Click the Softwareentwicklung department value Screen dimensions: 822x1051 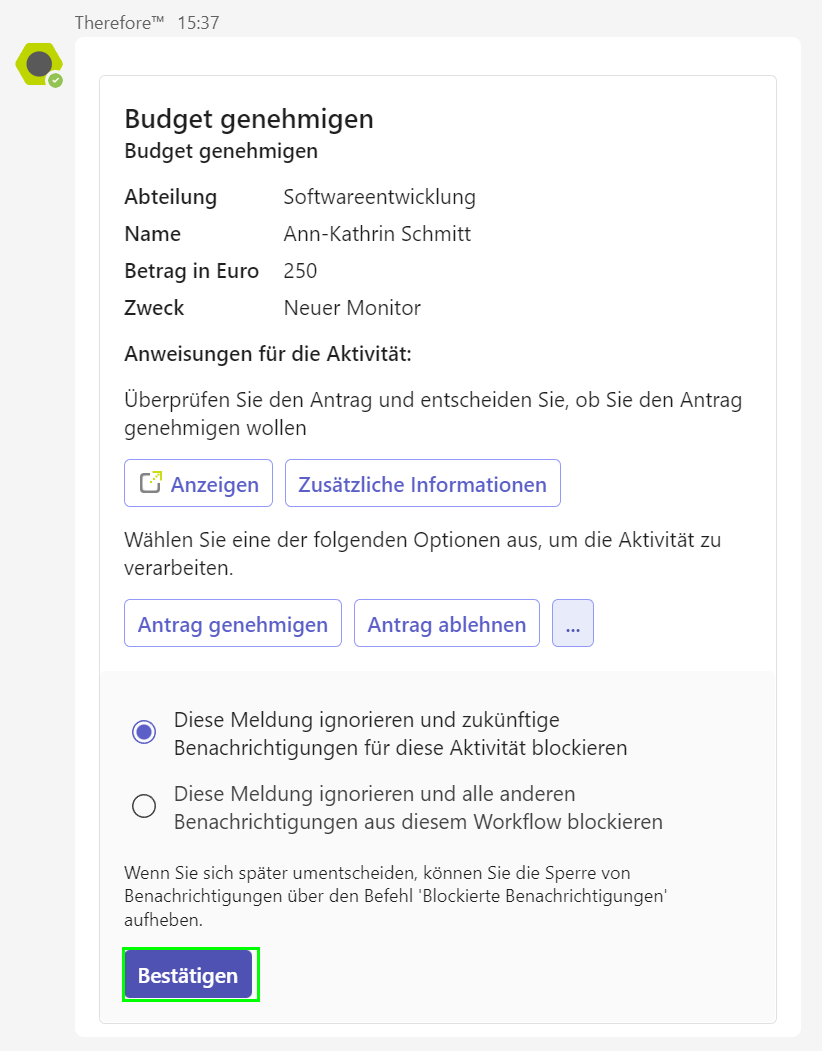(x=379, y=197)
